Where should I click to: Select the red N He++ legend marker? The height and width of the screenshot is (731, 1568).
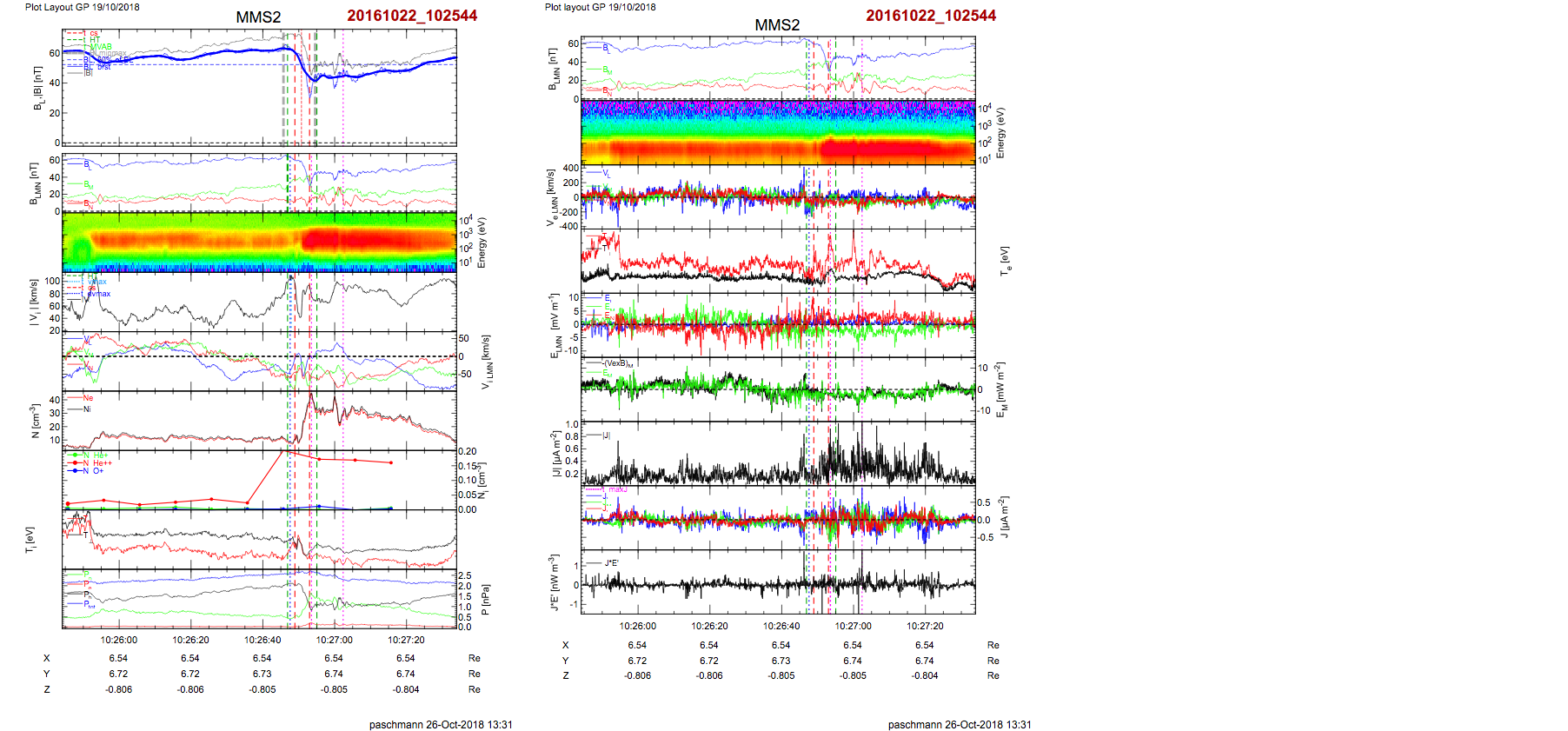[x=76, y=463]
